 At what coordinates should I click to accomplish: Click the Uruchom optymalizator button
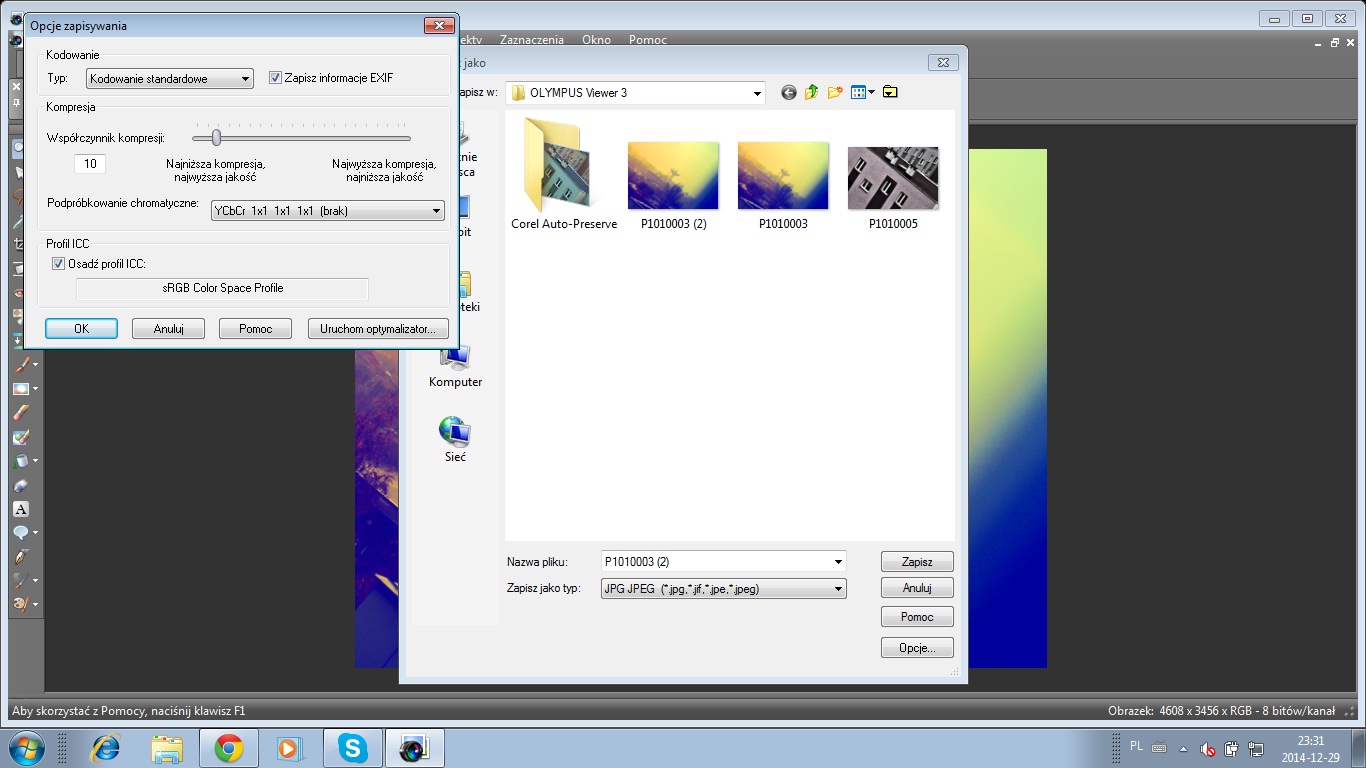tap(378, 329)
